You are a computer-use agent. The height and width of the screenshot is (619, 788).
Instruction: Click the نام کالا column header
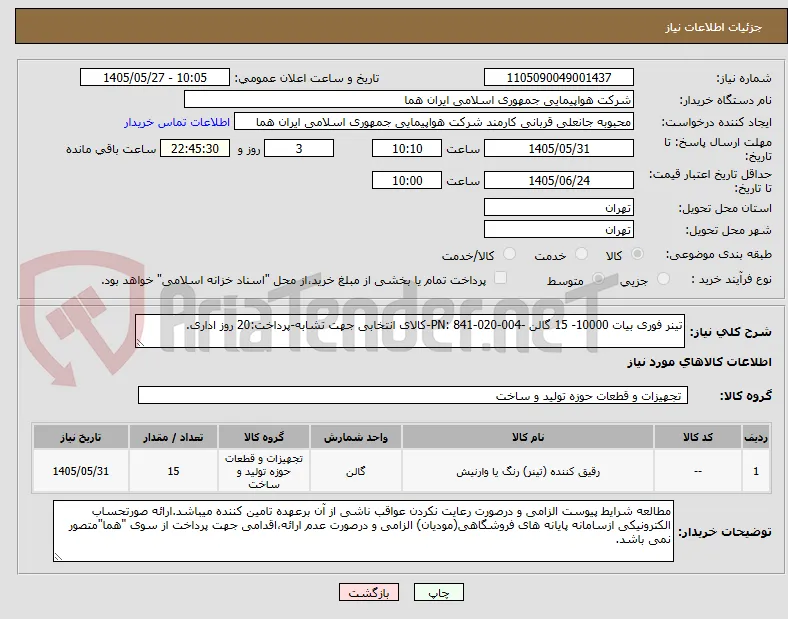(528, 437)
